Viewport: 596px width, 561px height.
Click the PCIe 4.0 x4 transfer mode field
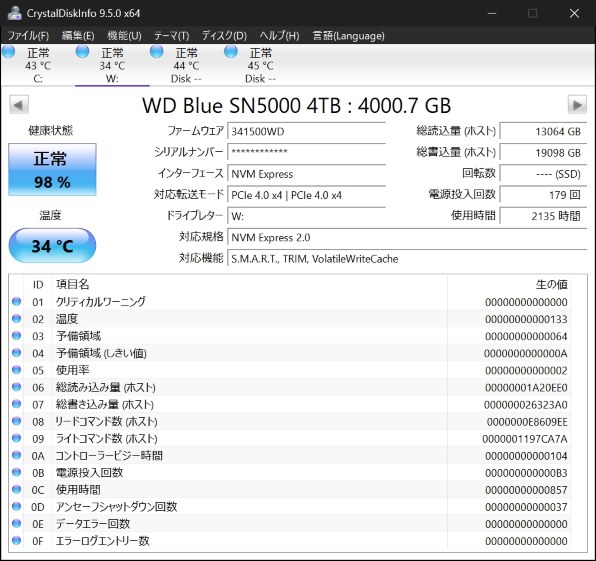[306, 195]
